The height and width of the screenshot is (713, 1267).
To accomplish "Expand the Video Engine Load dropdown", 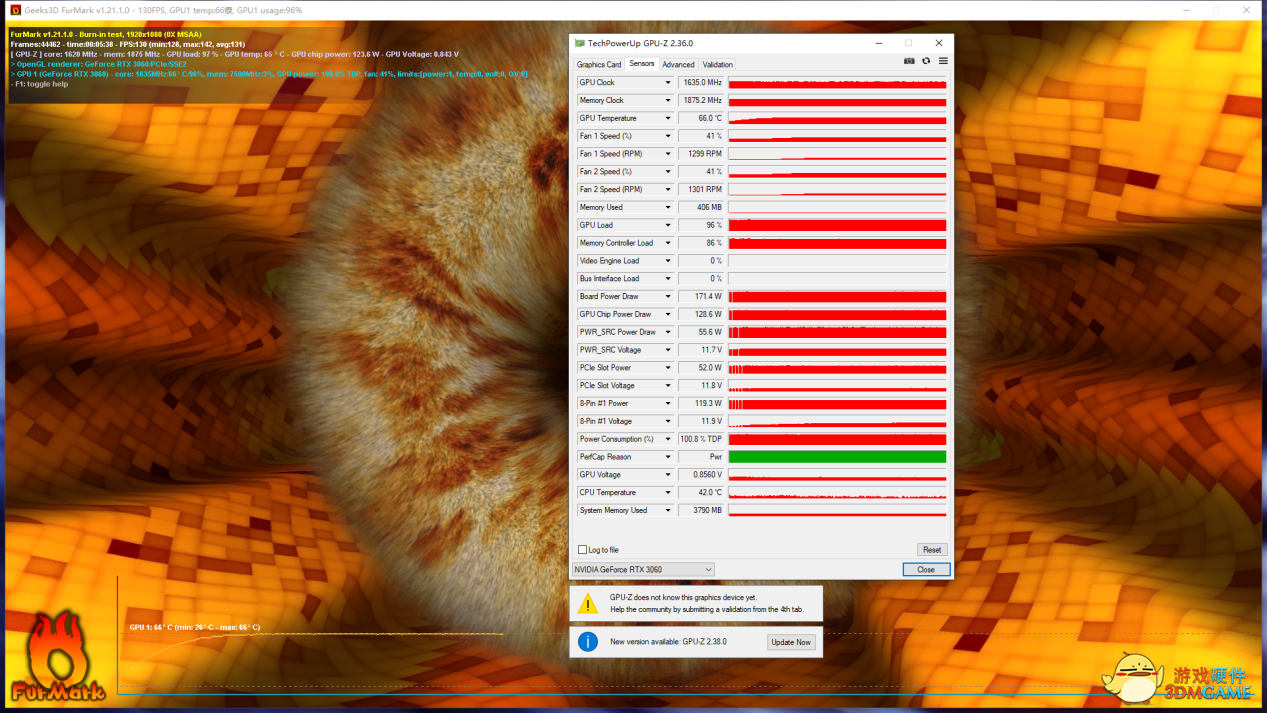I will pos(668,261).
